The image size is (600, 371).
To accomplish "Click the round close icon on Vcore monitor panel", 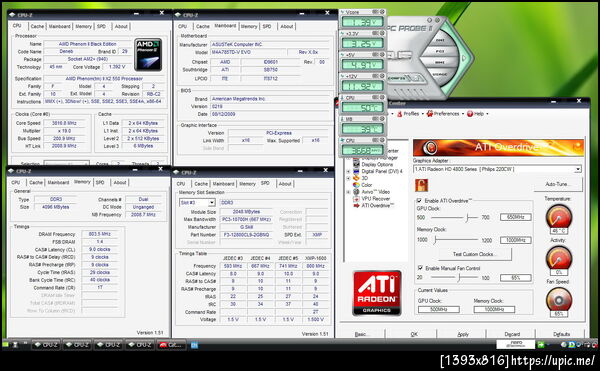I will 382,12.
